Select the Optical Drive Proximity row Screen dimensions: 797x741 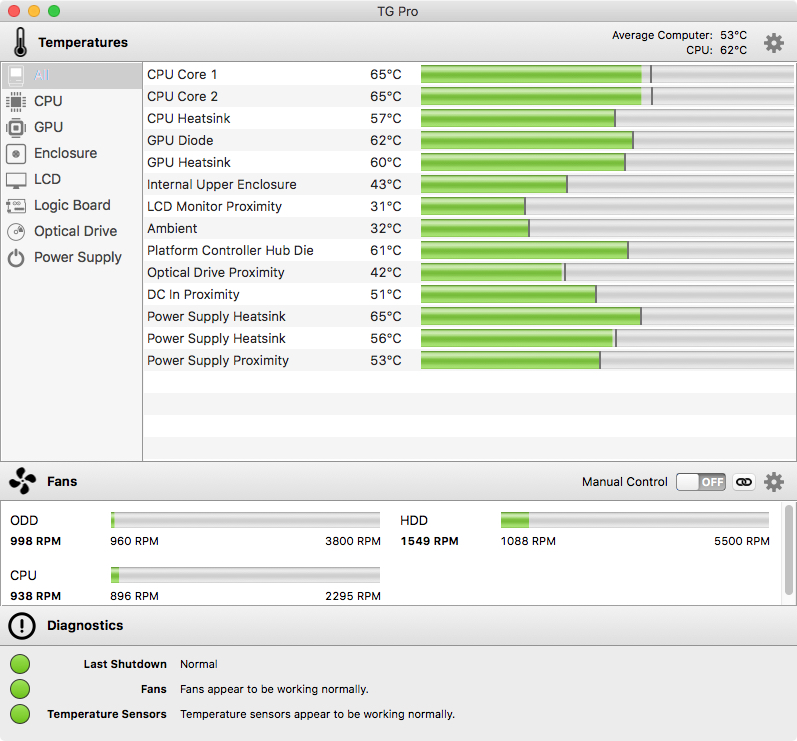[469, 272]
